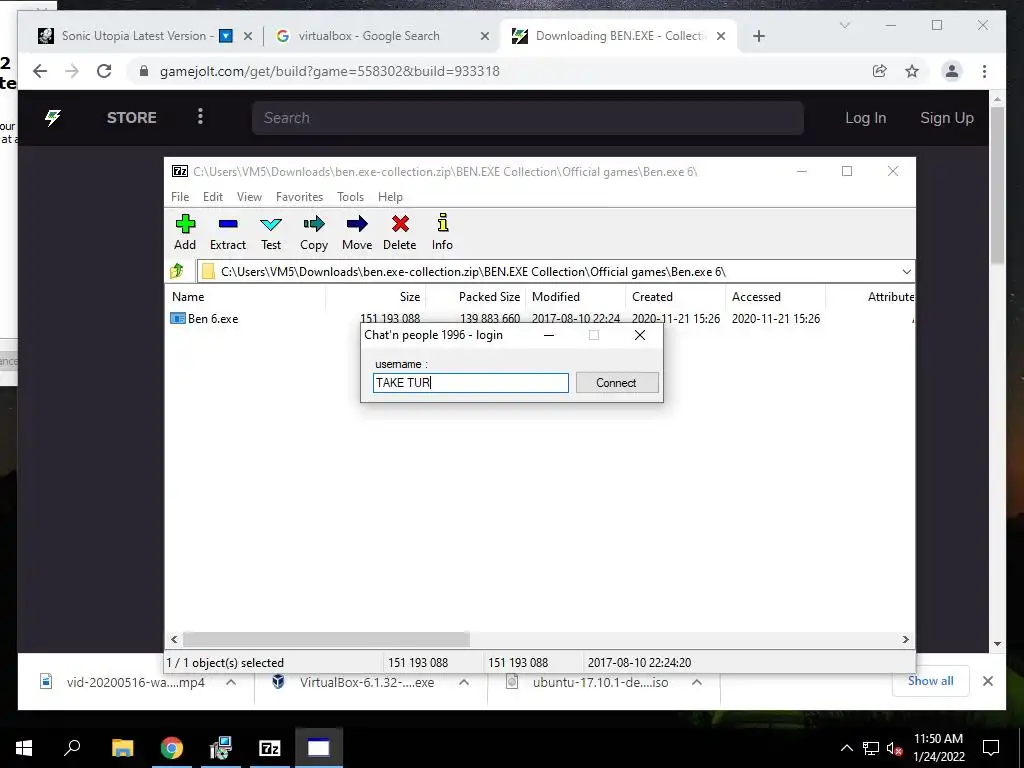Open the Game Jolt lightning logo

[53, 118]
